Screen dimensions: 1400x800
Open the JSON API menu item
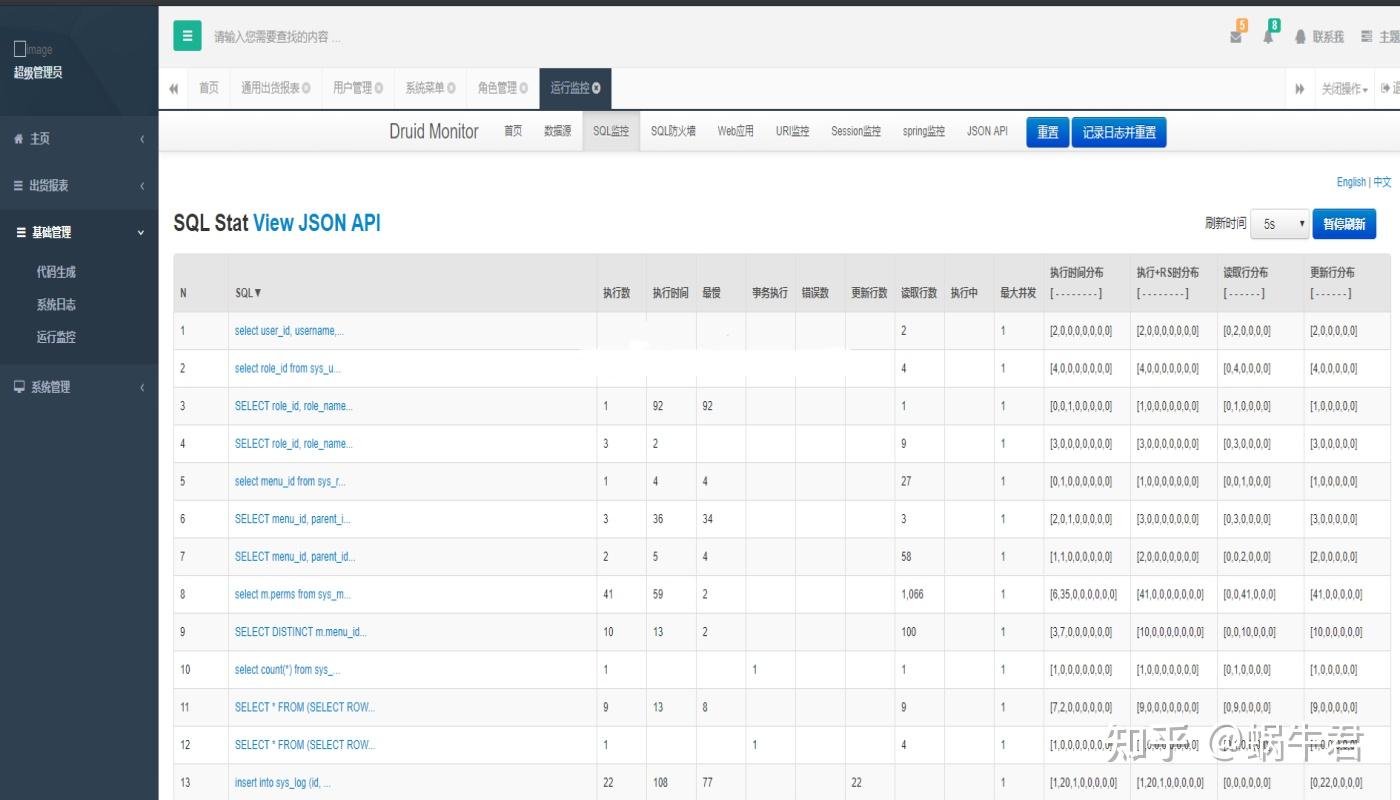(987, 131)
